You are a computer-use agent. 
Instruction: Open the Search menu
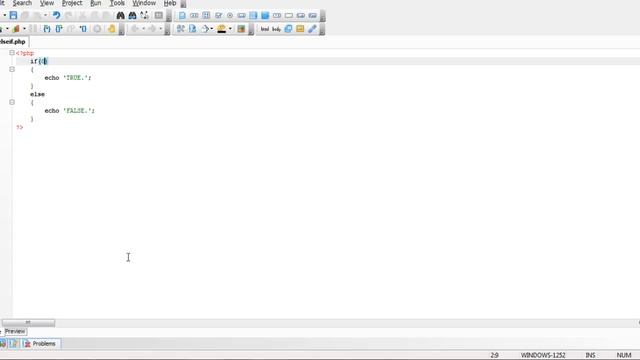[x=22, y=3]
